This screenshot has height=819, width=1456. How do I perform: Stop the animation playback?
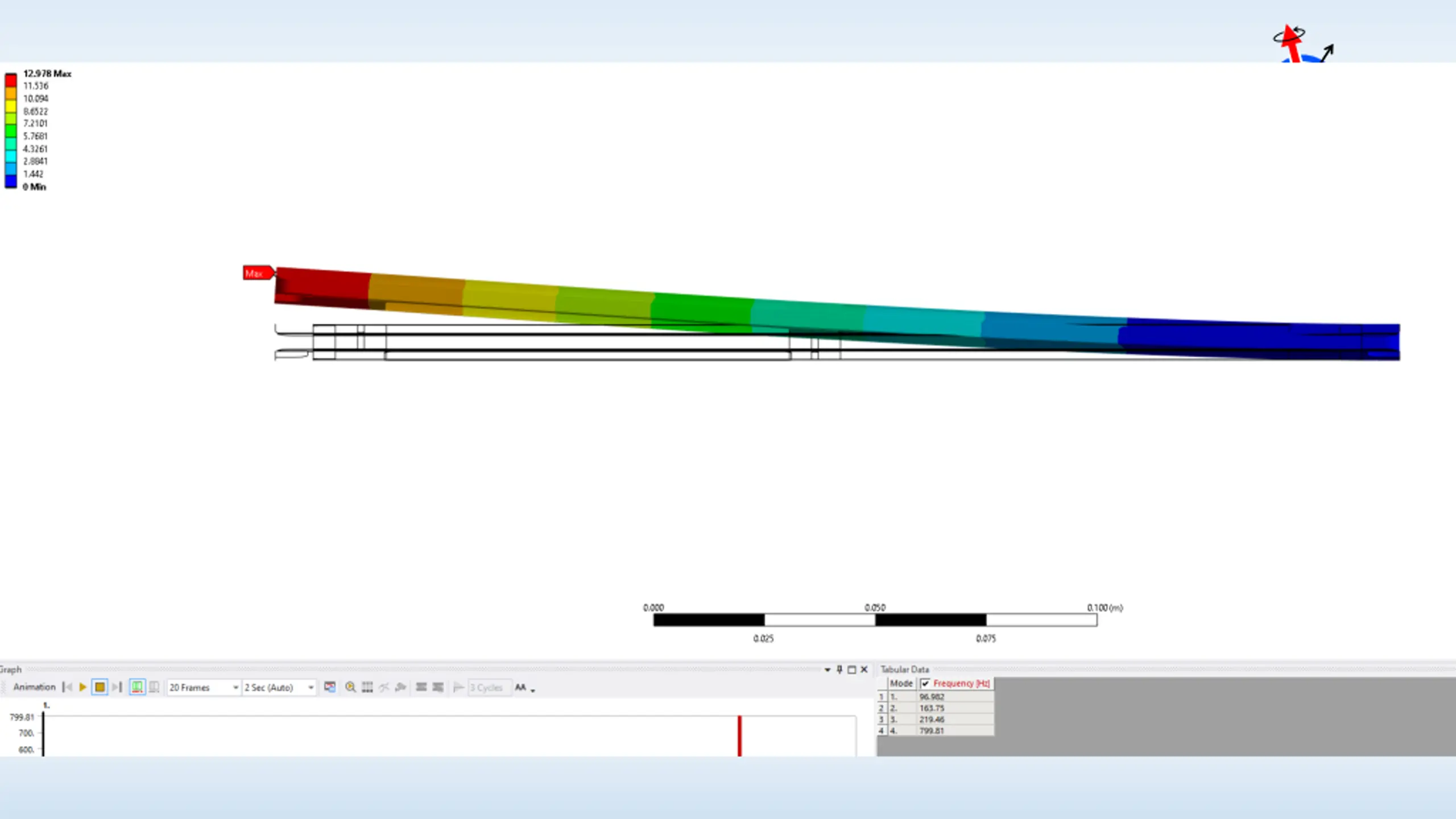click(100, 687)
